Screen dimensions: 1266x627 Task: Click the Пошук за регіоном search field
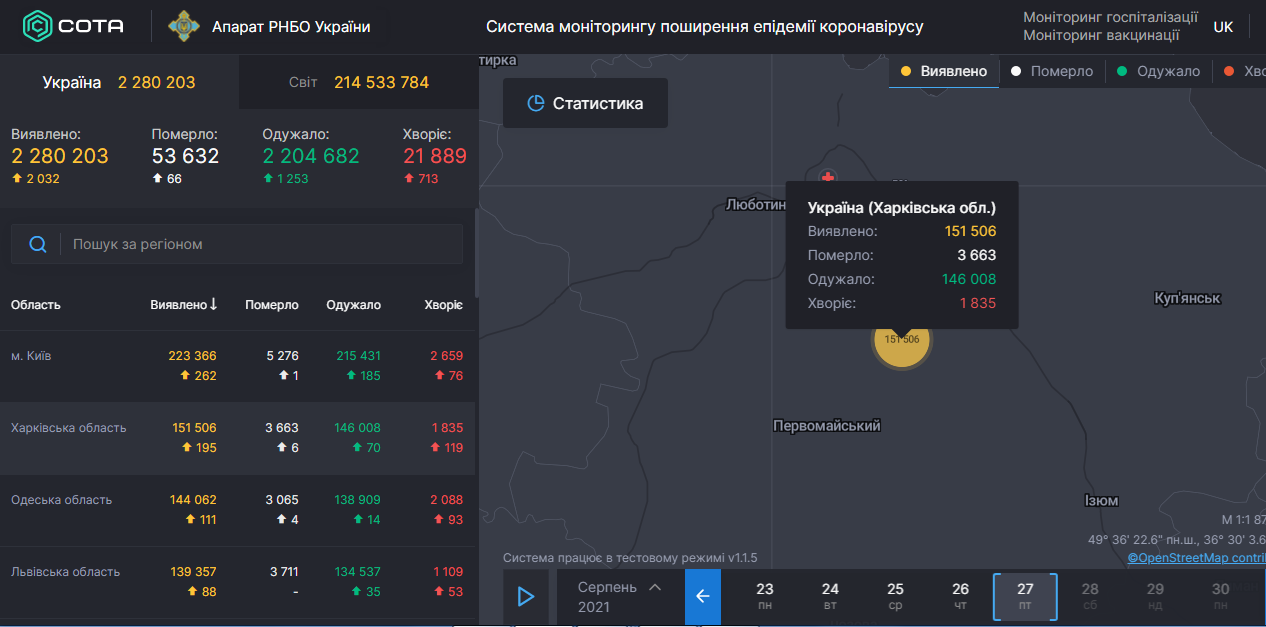260,244
